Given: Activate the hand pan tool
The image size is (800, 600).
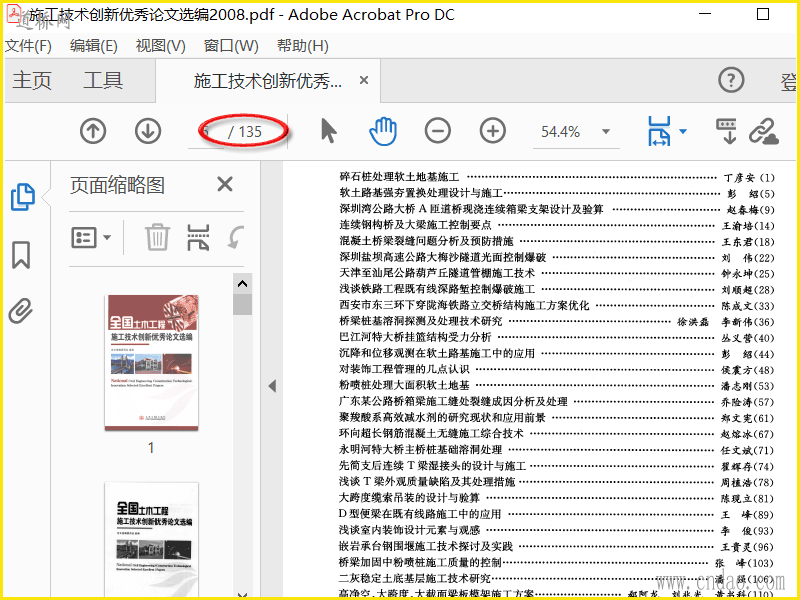Looking at the screenshot, I should (383, 131).
